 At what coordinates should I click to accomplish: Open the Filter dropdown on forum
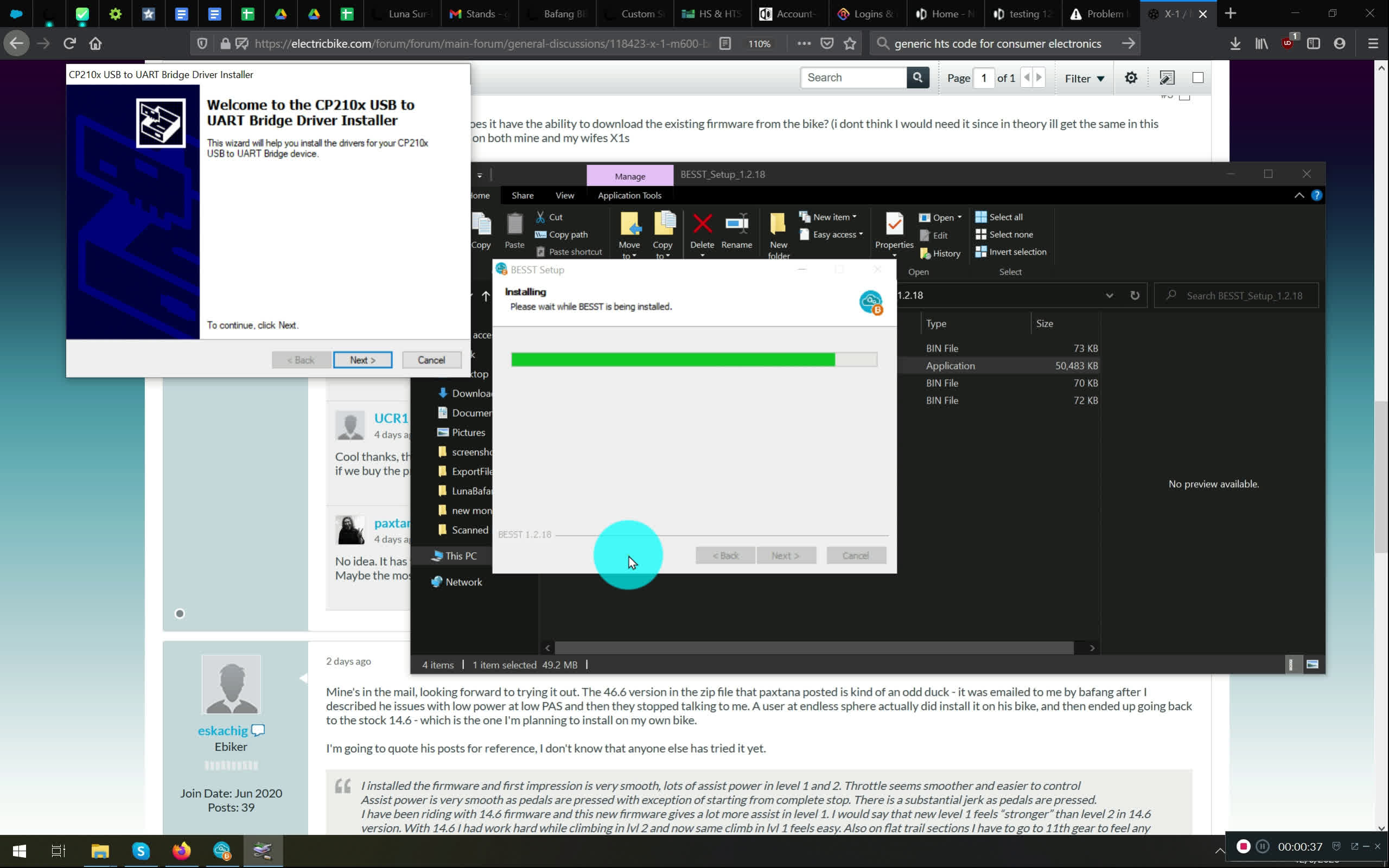tap(1084, 78)
